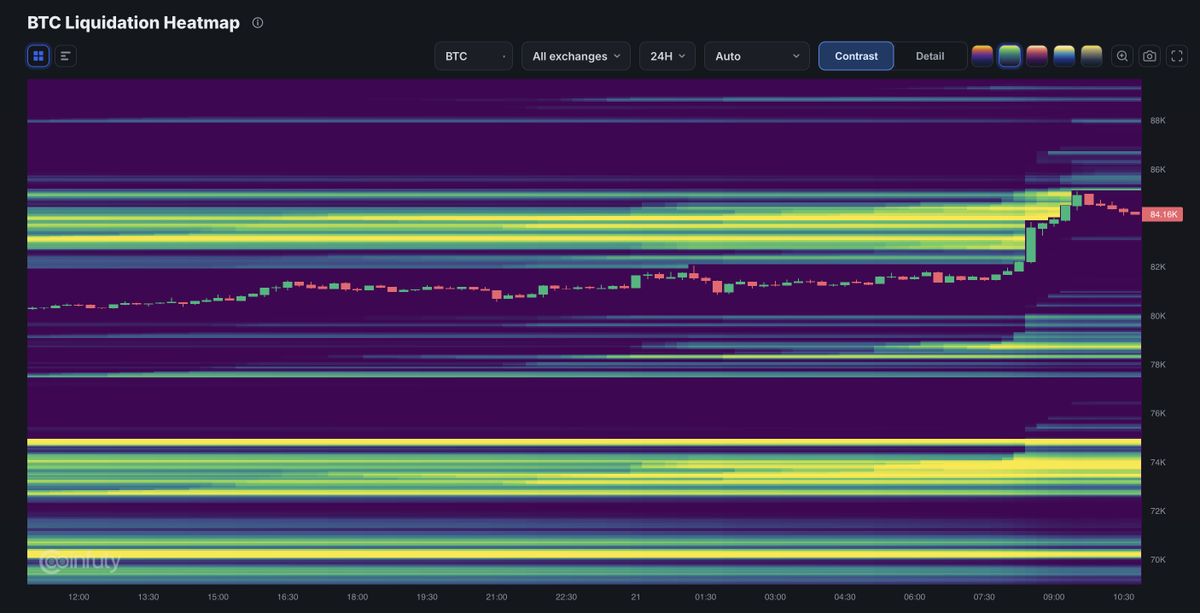
Task: Click the 03:00 time axis label
Action: [x=775, y=597]
